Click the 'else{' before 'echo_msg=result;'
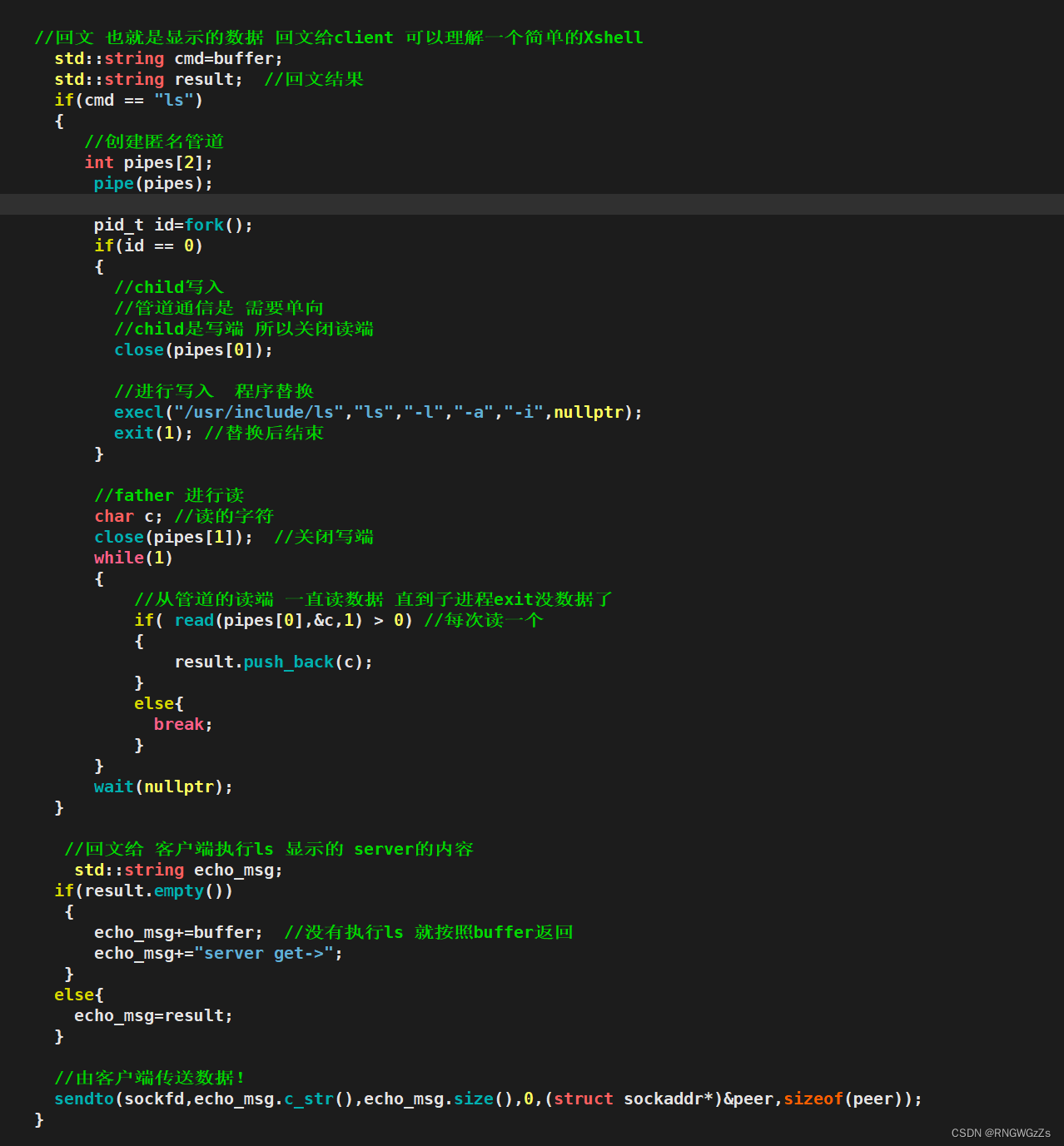The width and height of the screenshot is (1064, 1146). (x=78, y=995)
